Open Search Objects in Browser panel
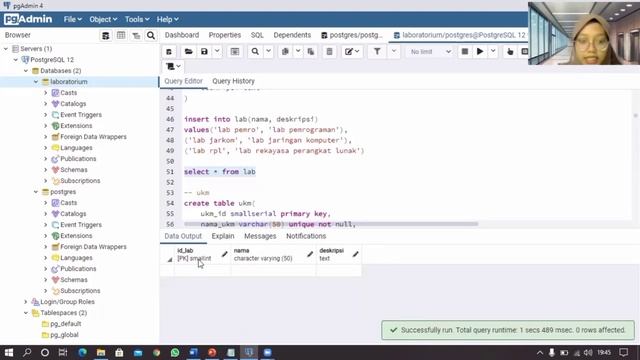Screen dimensions: 640x360 coord(151,36)
